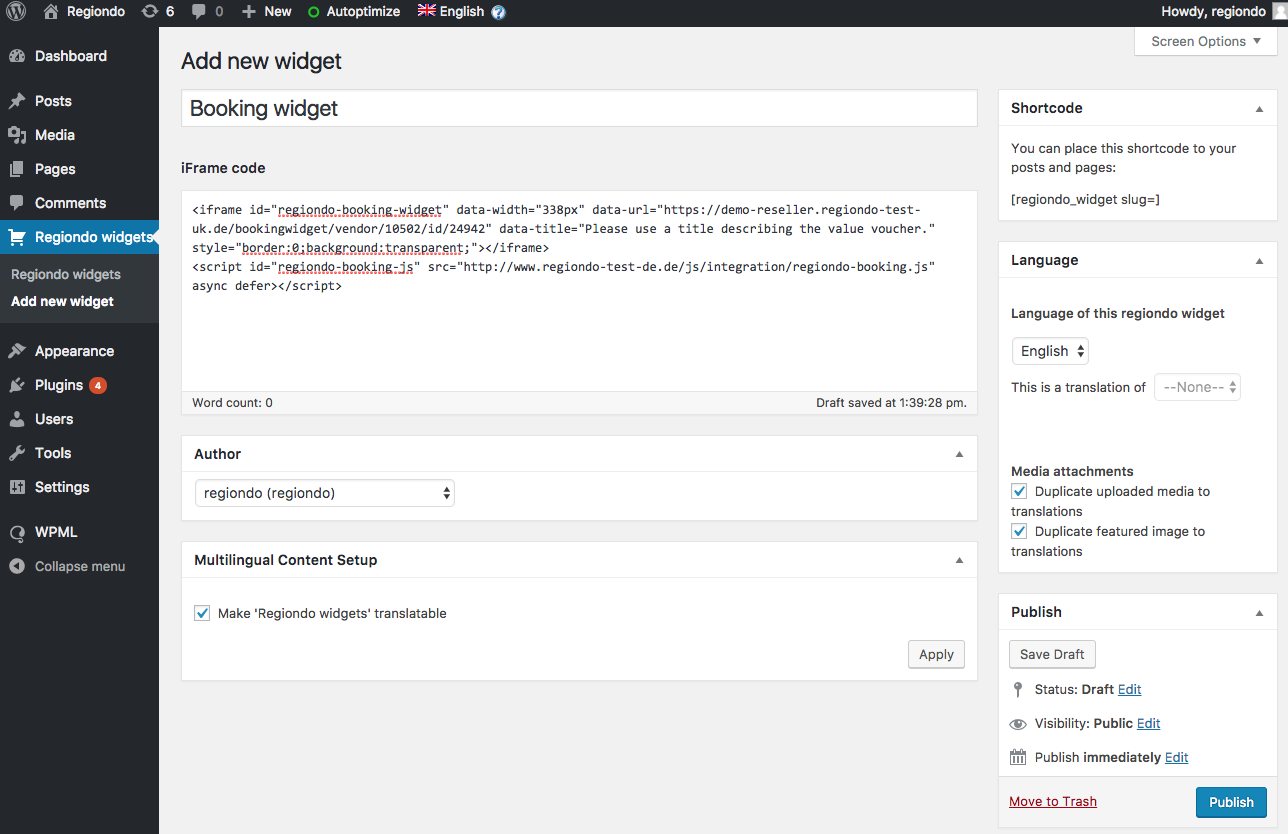Screen dimensions: 1288x834
Task: Click the Booking widget title field
Action: pyautogui.click(x=578, y=108)
